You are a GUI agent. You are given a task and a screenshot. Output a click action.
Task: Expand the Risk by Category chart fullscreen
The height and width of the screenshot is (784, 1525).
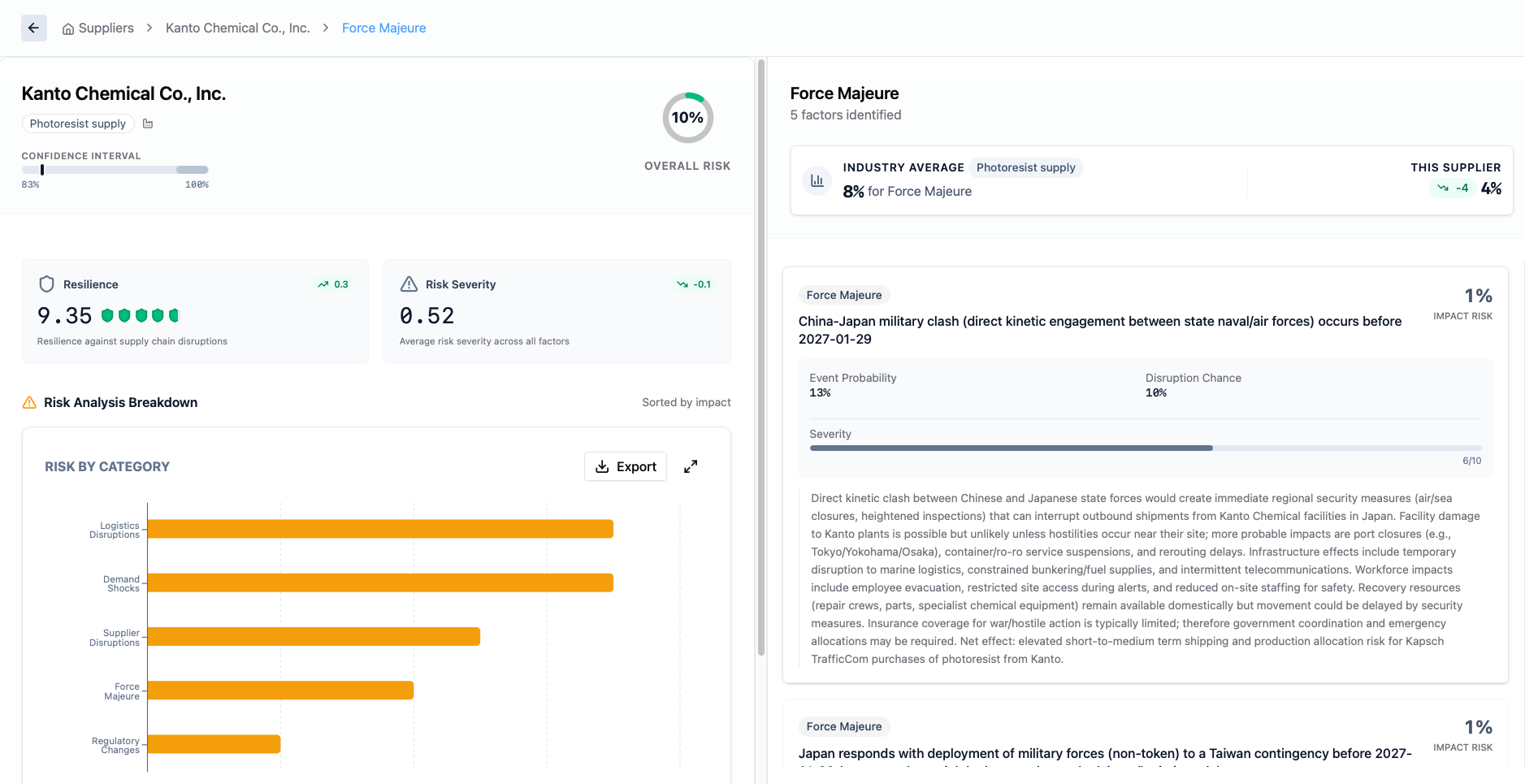click(x=691, y=466)
